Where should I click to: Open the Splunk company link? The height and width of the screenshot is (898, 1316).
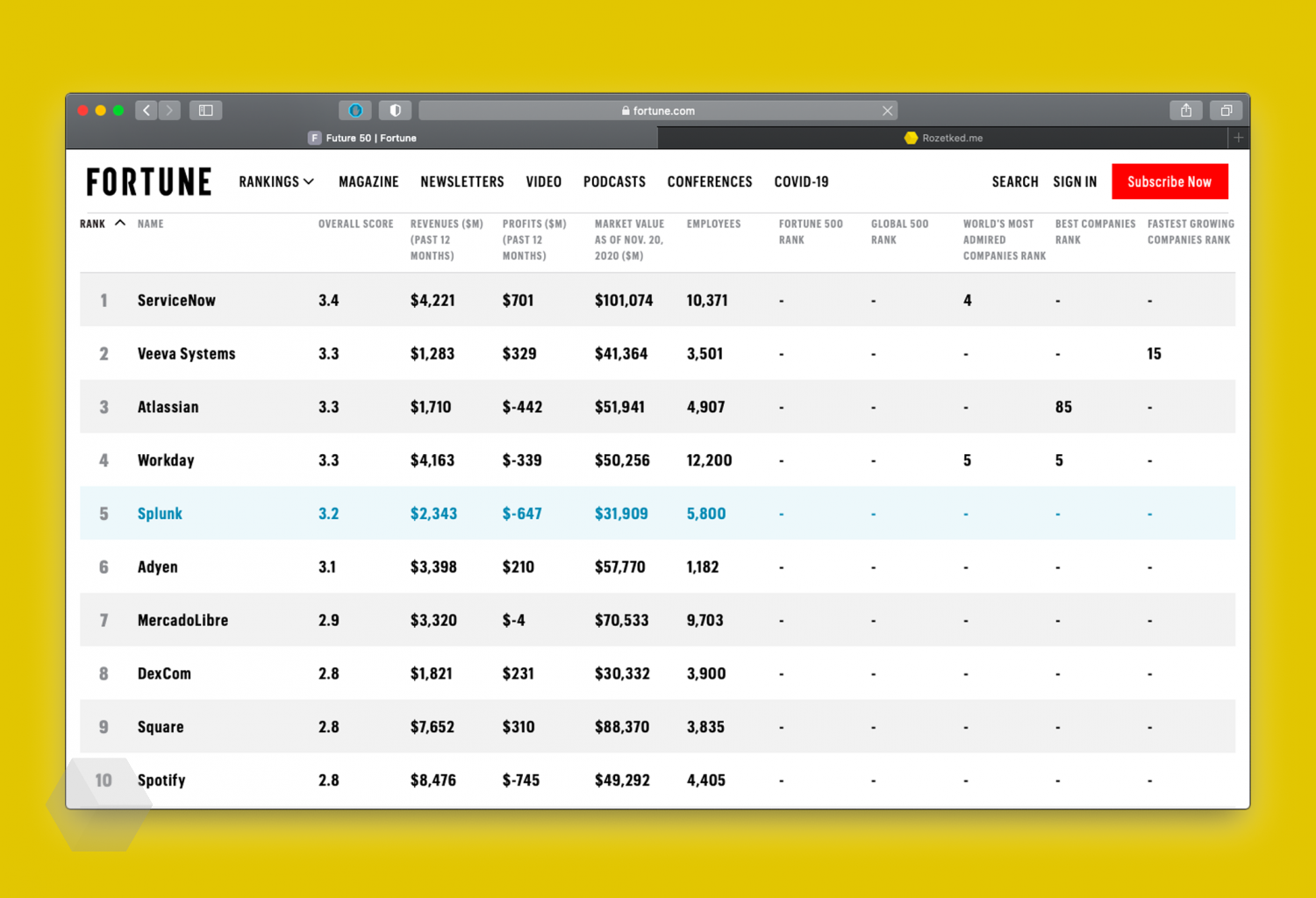coord(160,514)
